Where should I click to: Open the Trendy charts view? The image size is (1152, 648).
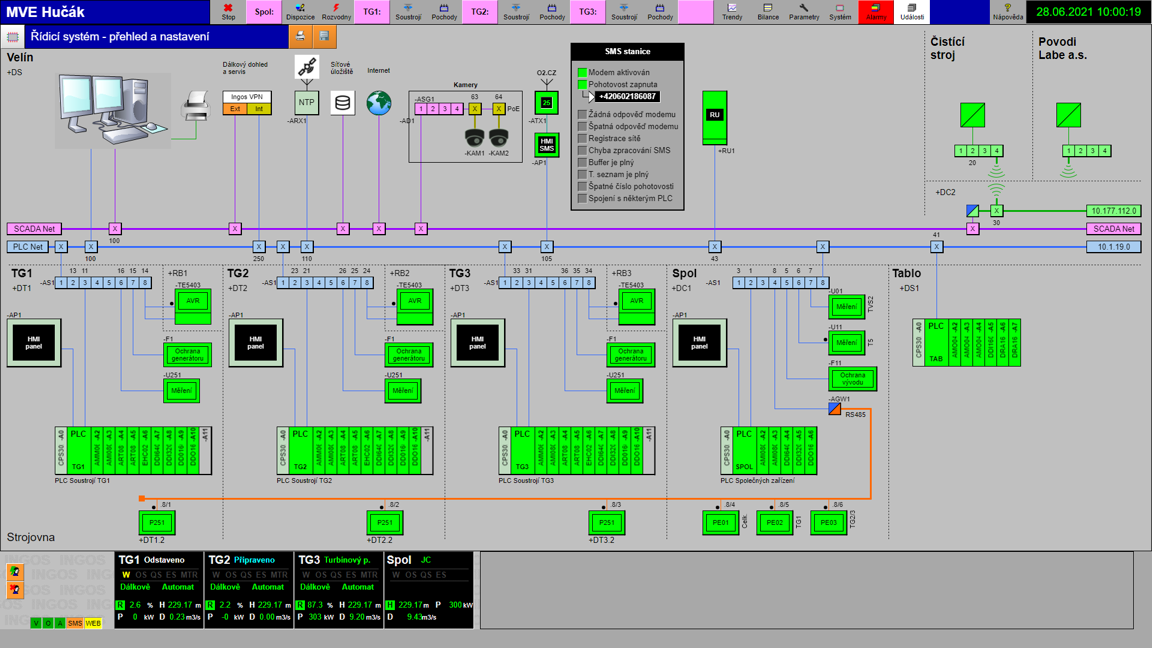coord(732,12)
